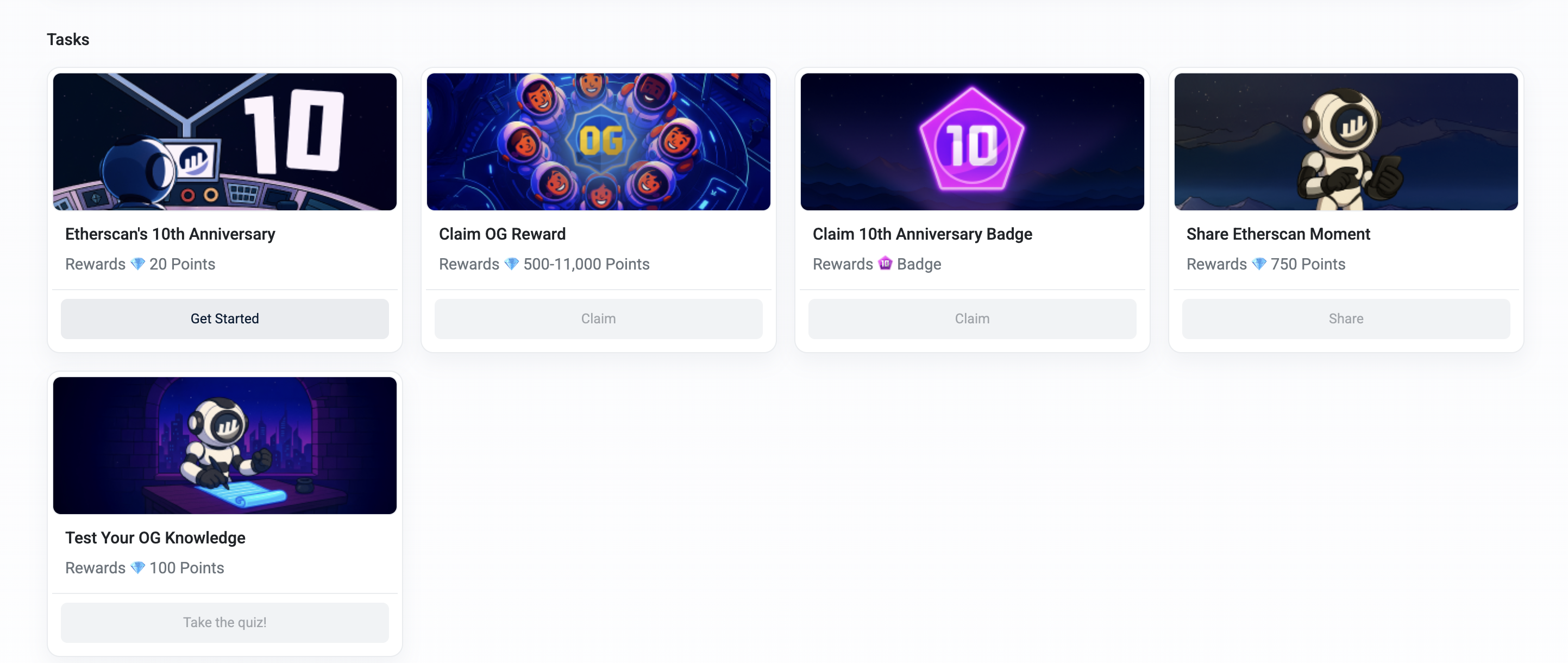Click the Get Started button

(224, 318)
